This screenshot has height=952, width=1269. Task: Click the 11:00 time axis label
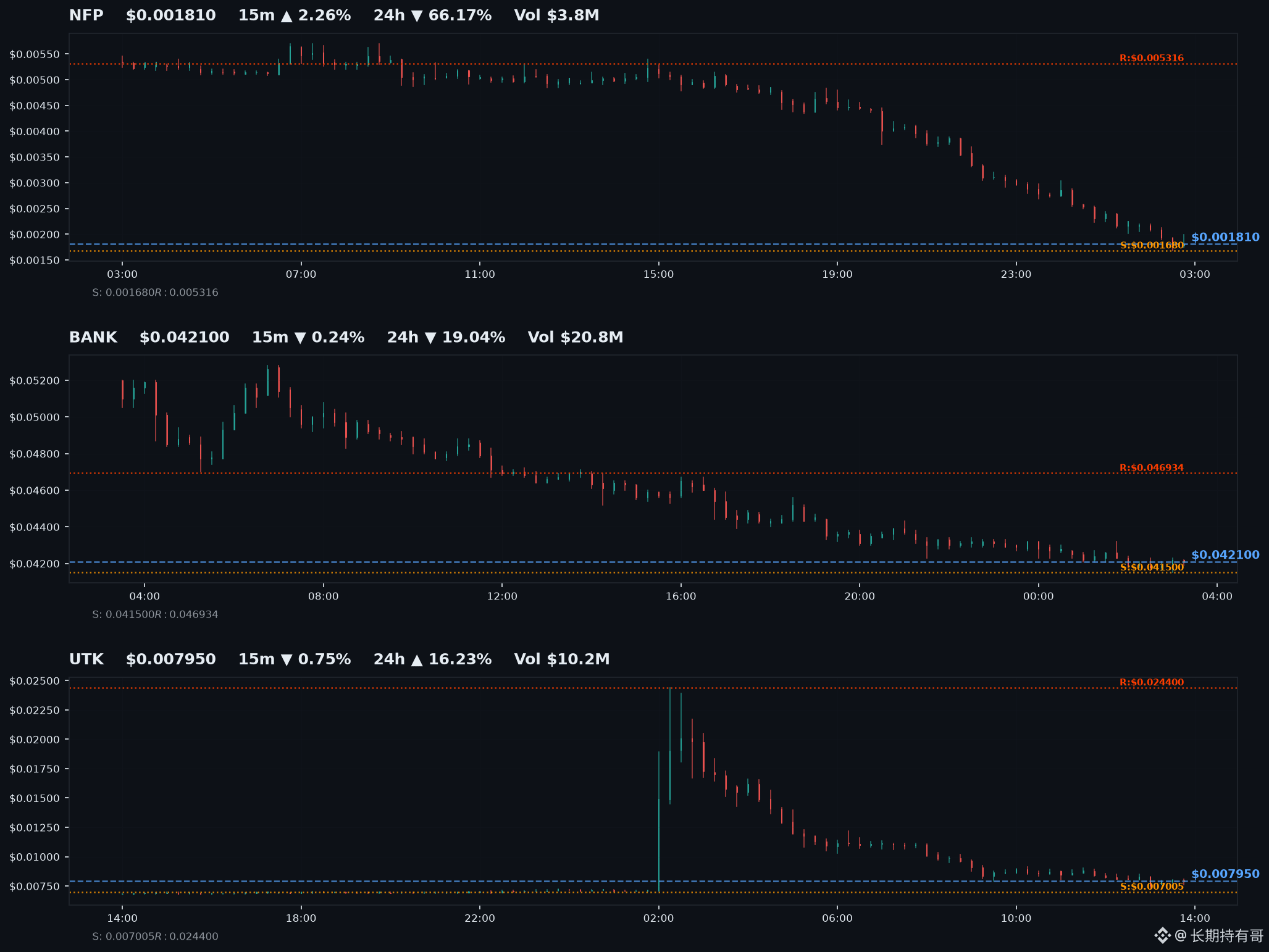(480, 274)
